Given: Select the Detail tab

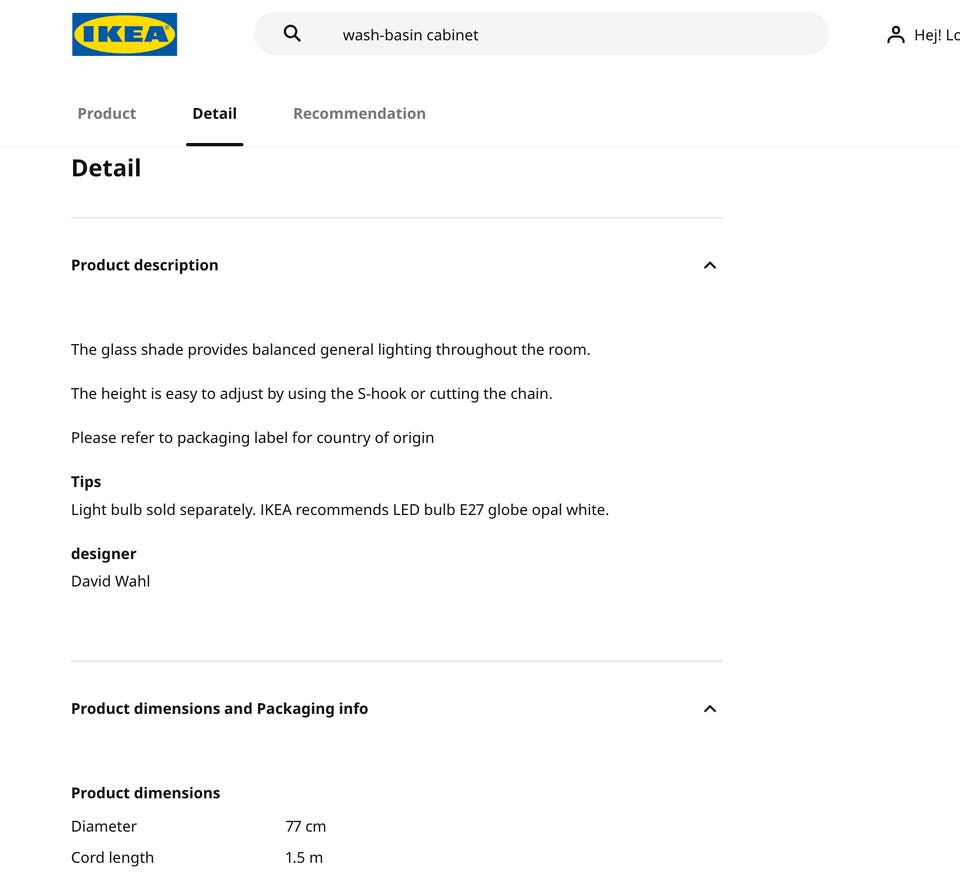Looking at the screenshot, I should click(x=214, y=113).
